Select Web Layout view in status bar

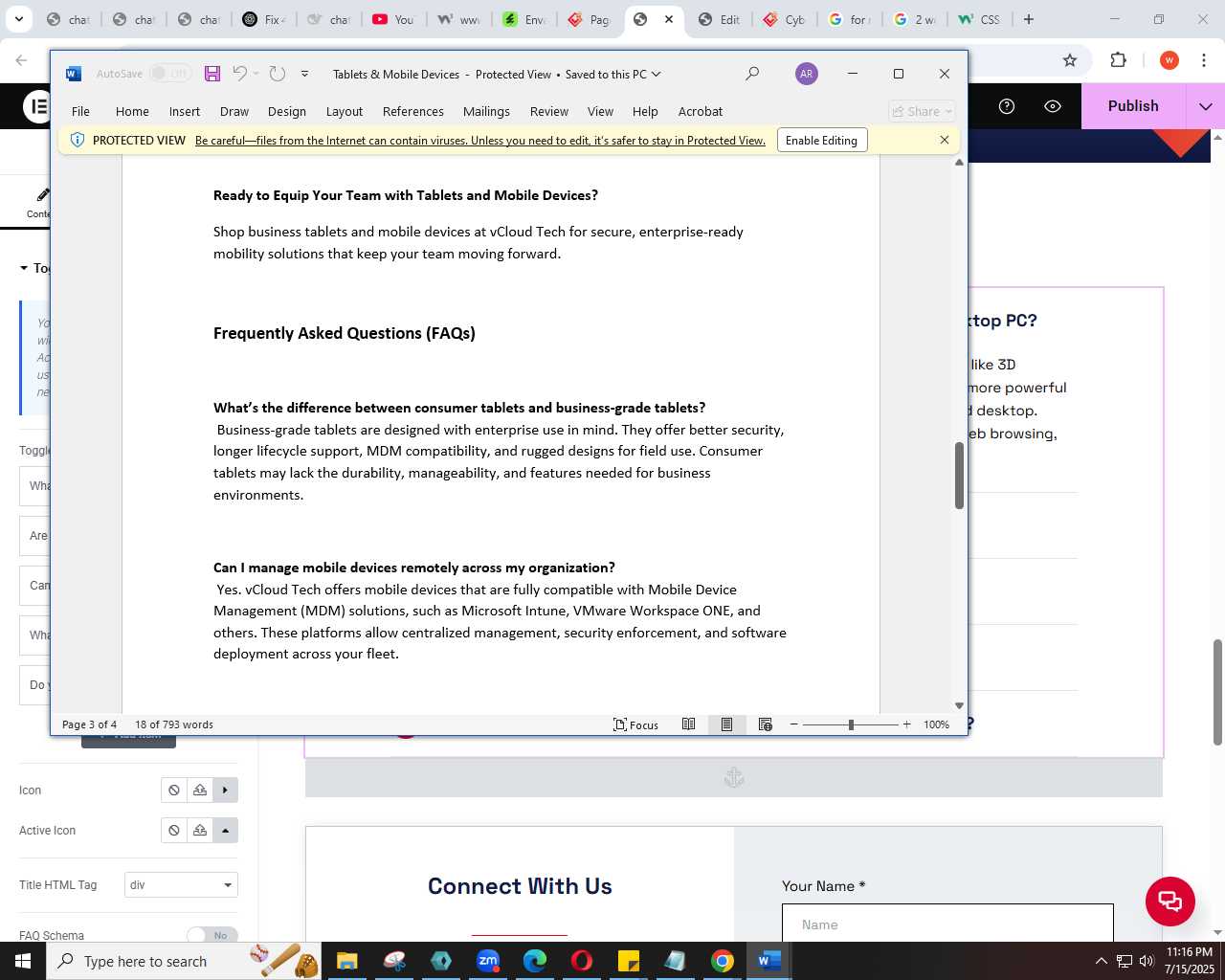click(765, 724)
